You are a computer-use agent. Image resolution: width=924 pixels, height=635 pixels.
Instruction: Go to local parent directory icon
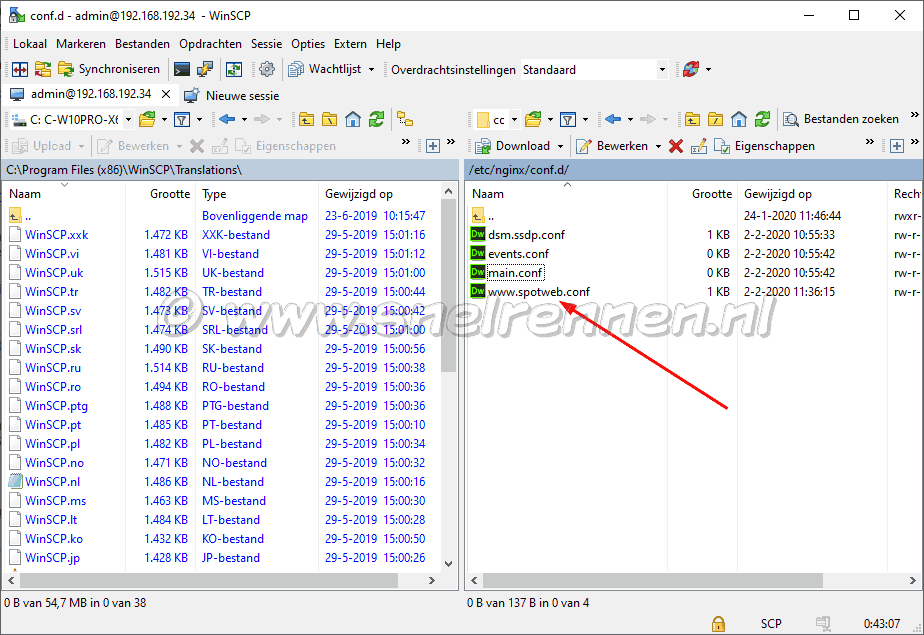(306, 120)
